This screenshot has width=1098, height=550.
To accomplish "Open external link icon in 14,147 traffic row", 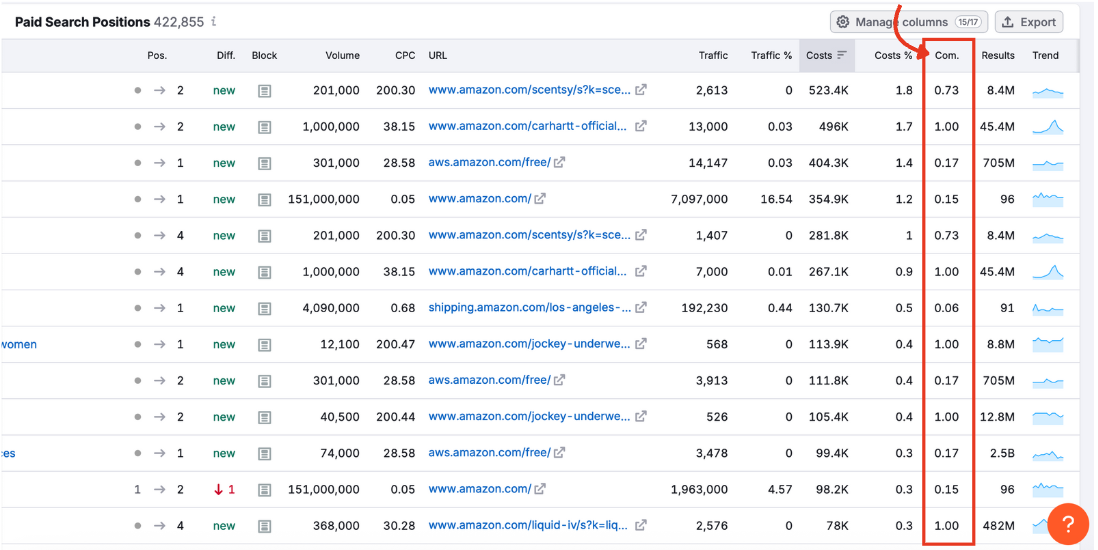I will [x=560, y=163].
